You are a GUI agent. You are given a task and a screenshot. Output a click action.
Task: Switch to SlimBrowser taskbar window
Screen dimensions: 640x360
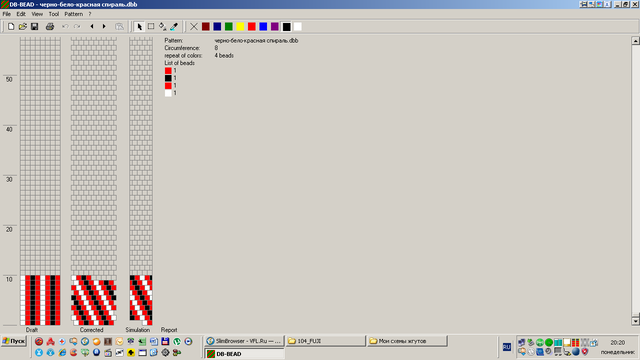pos(244,341)
